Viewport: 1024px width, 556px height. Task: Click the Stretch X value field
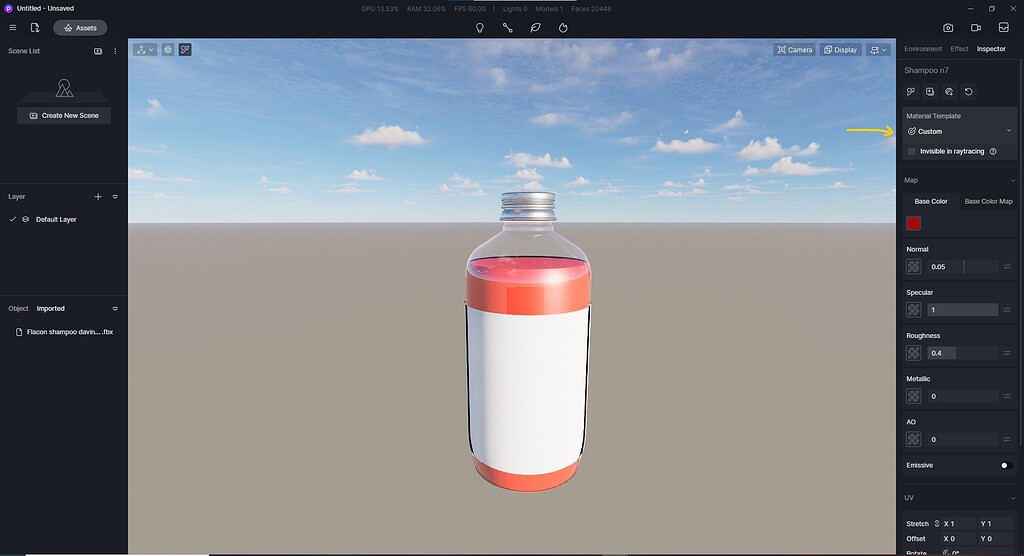958,523
